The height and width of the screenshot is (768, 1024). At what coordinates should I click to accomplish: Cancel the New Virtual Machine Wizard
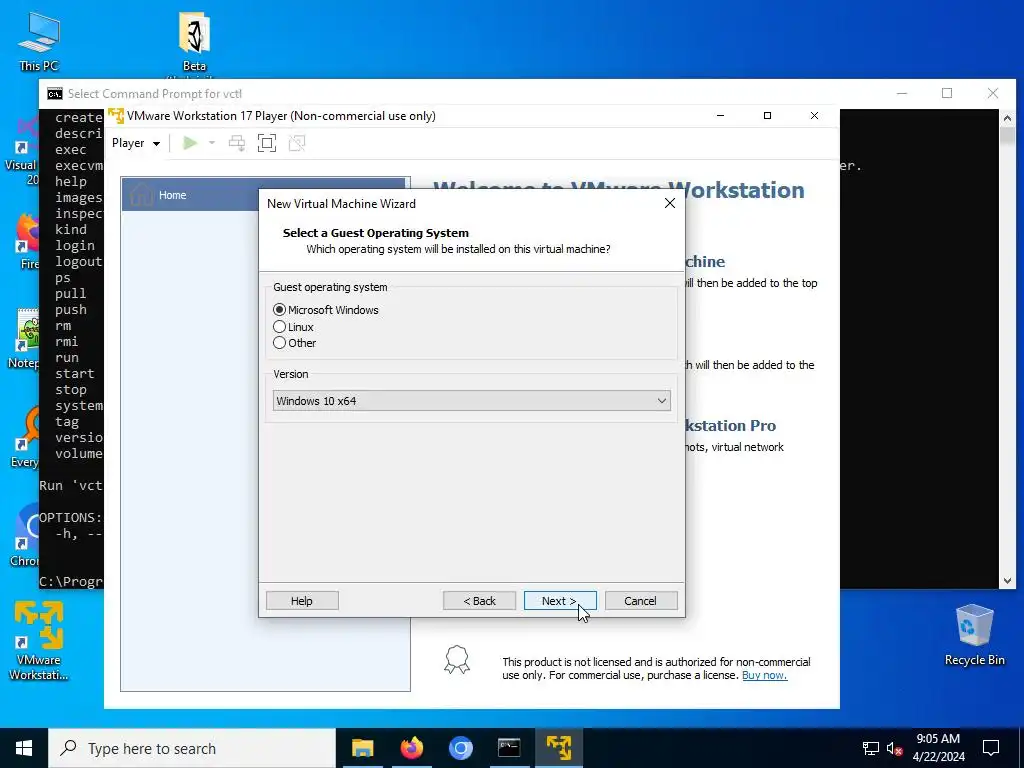pos(641,601)
